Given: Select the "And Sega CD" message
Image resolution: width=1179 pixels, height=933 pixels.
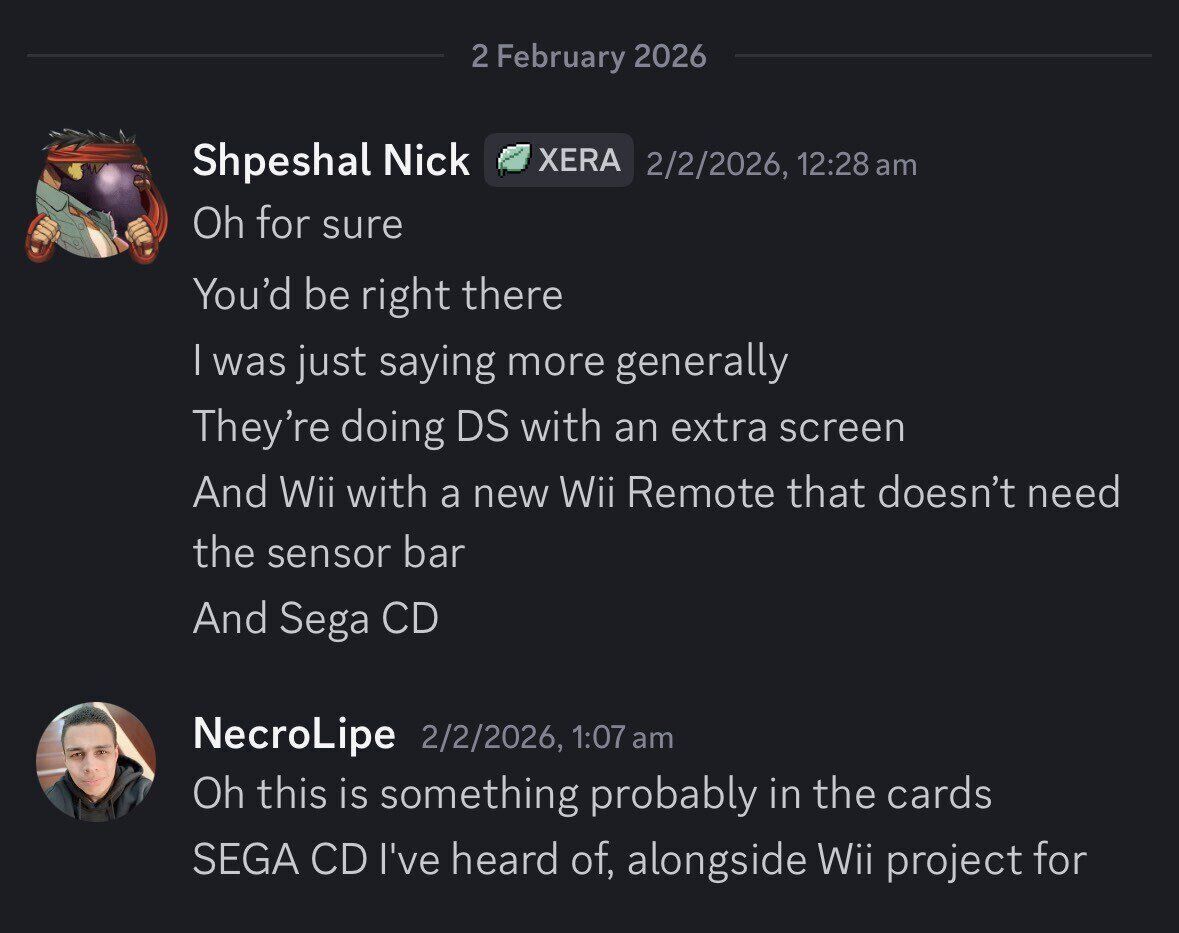Looking at the screenshot, I should (316, 619).
